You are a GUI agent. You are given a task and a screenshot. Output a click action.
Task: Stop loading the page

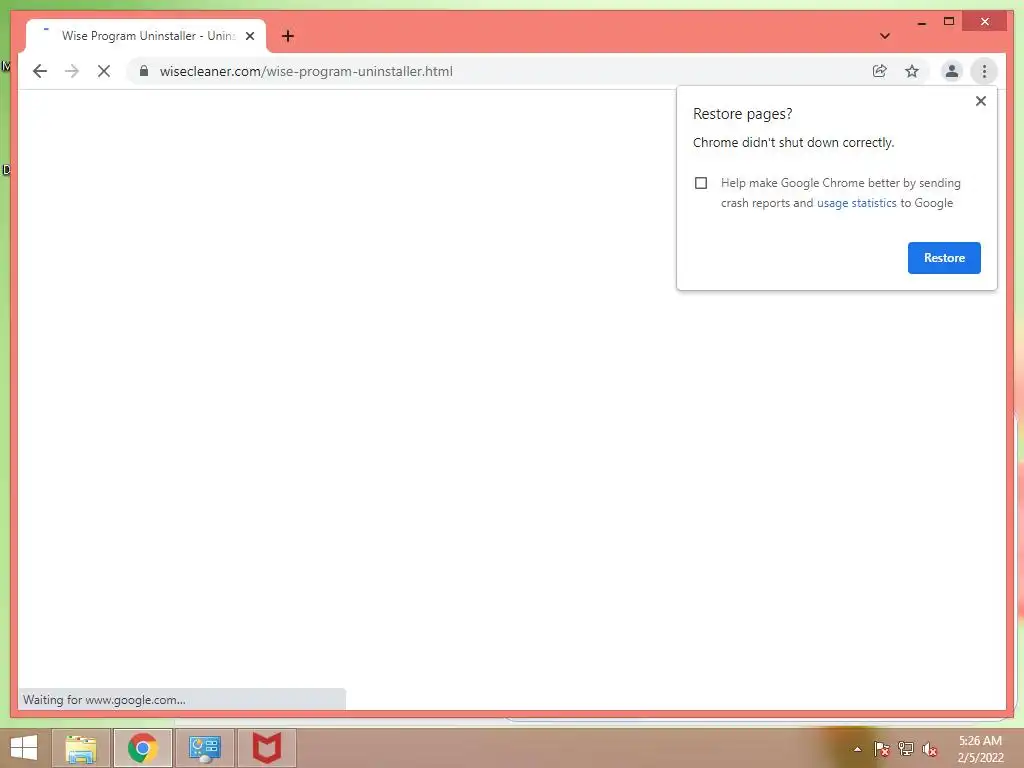pos(104,71)
